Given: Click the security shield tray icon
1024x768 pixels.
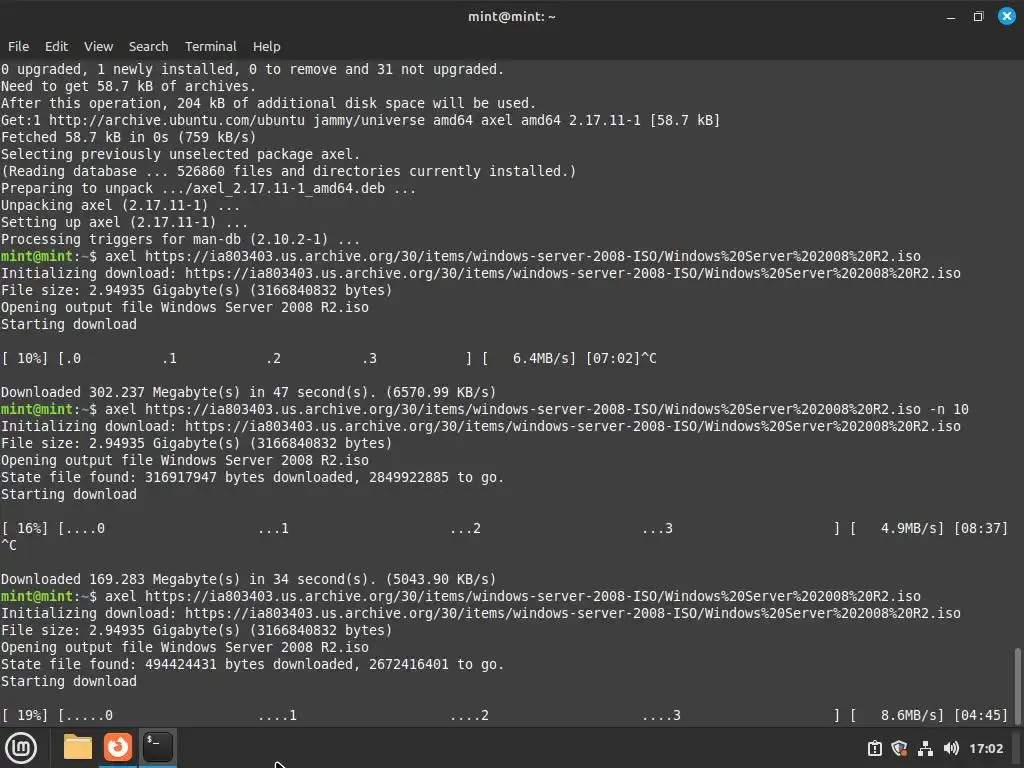Looking at the screenshot, I should click(899, 748).
